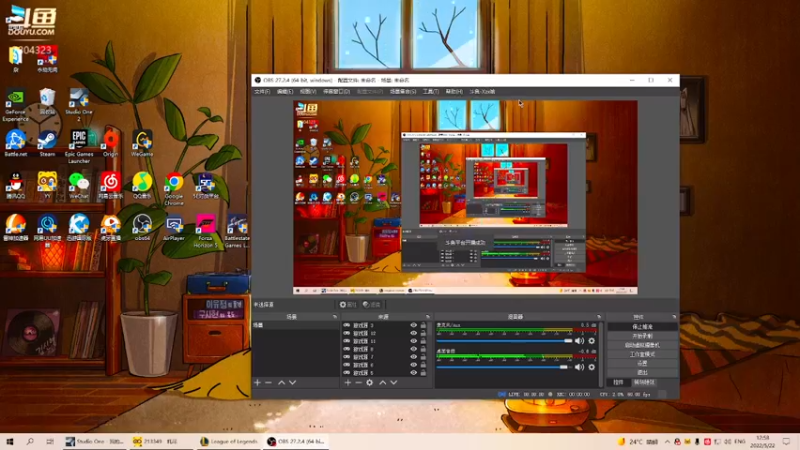Launch Forza Horizon 5 shortcut
Screen dimensions: 800x450
[205, 231]
